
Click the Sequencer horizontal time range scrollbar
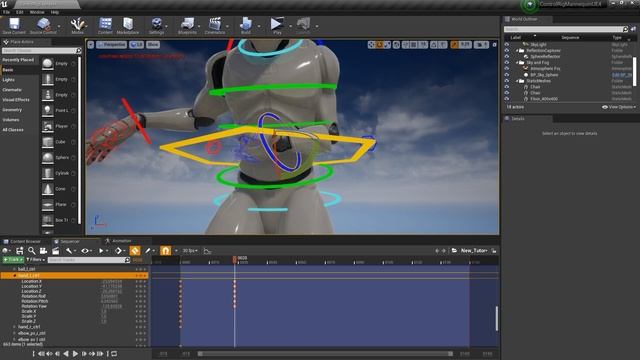[325, 354]
